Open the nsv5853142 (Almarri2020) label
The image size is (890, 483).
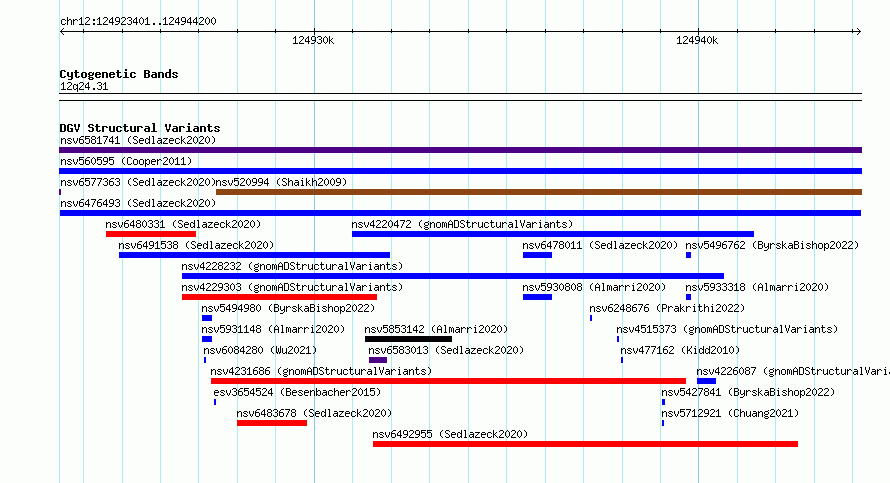point(436,329)
